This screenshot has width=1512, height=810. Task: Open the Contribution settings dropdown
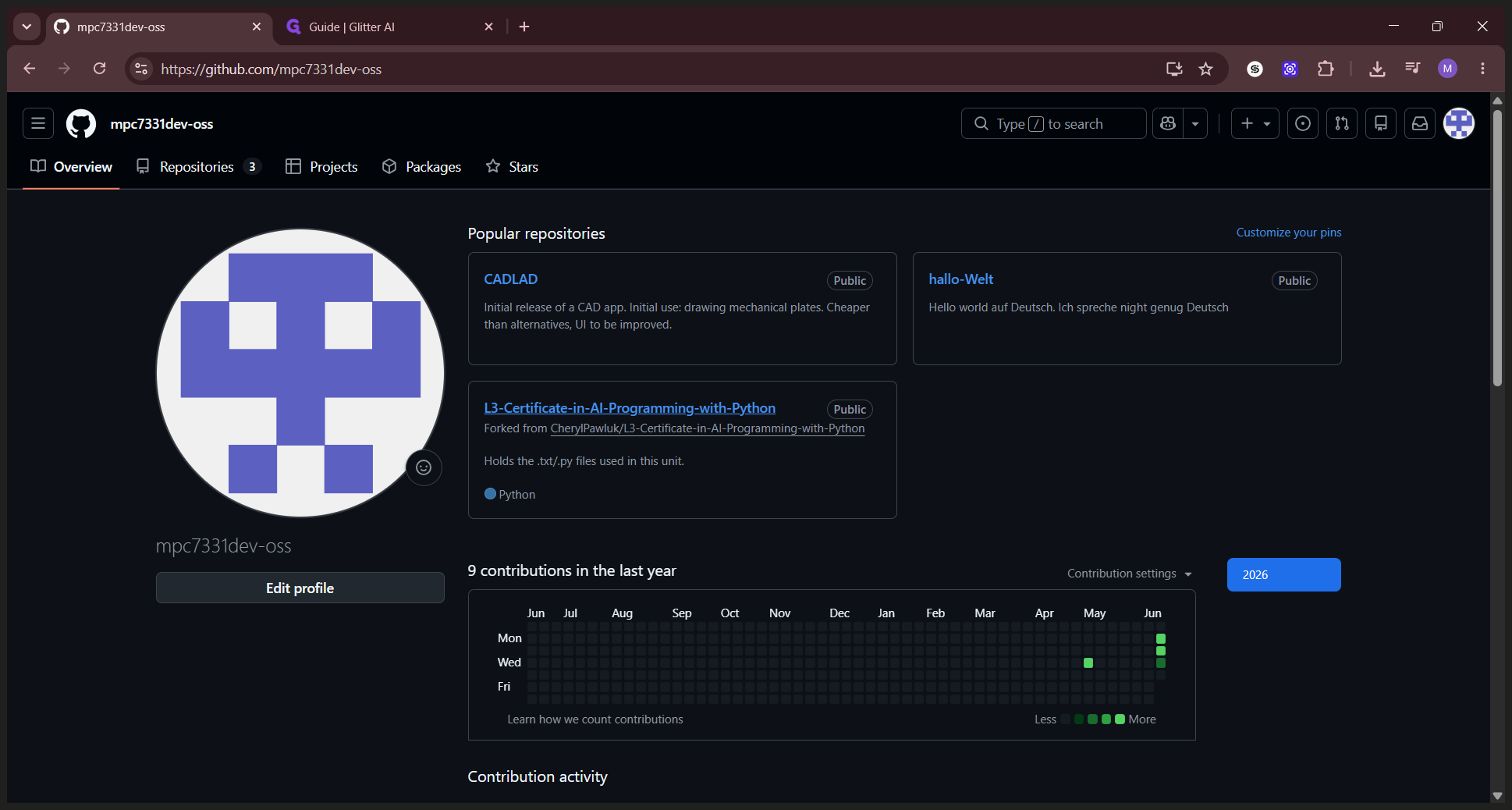1129,574
